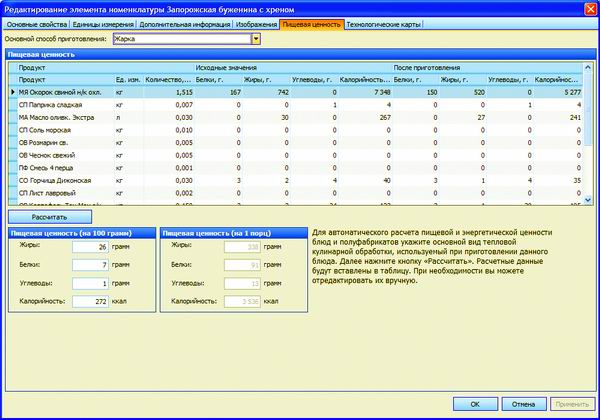Click the Рассчитать button
The height and width of the screenshot is (420, 600).
[49, 216]
